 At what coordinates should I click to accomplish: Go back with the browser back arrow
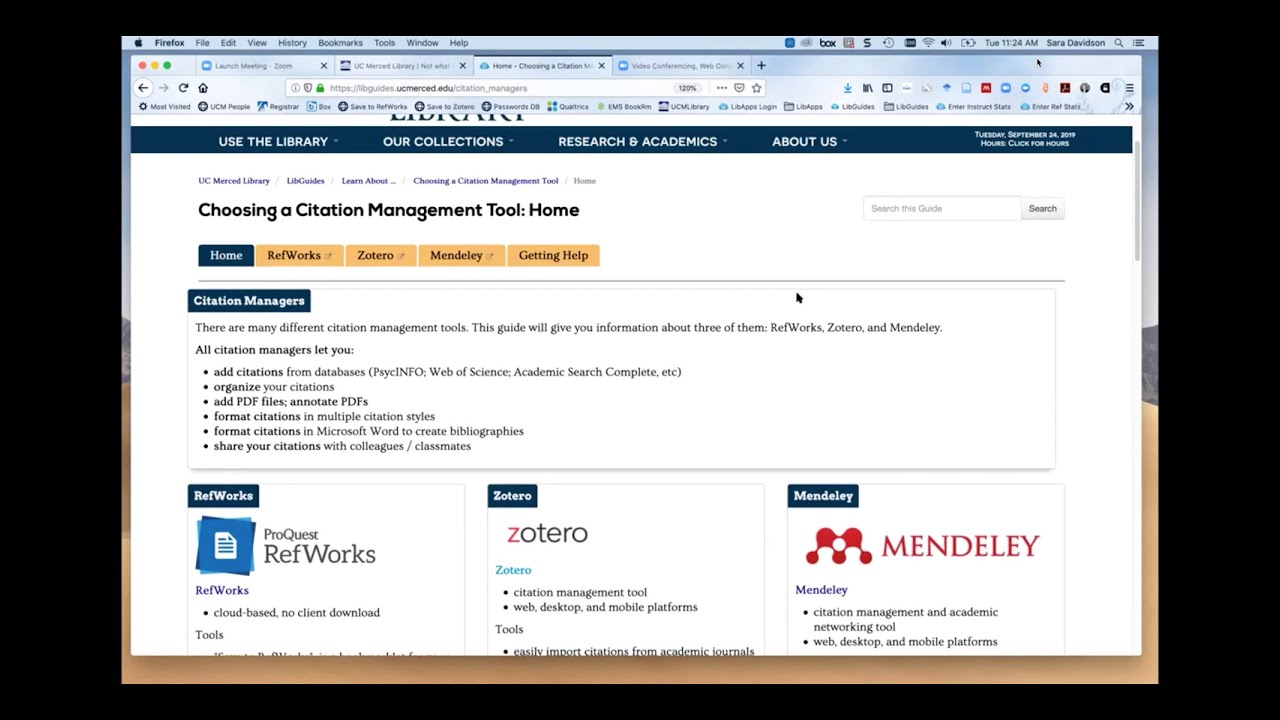(143, 88)
